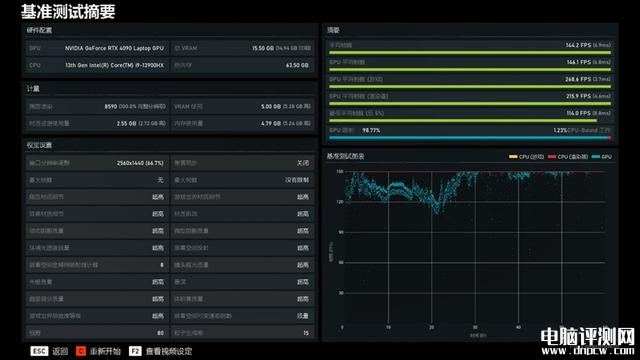Click the red C 重新开始 restart button
Viewport: 640px width, 360px height.
pyautogui.click(x=98, y=351)
